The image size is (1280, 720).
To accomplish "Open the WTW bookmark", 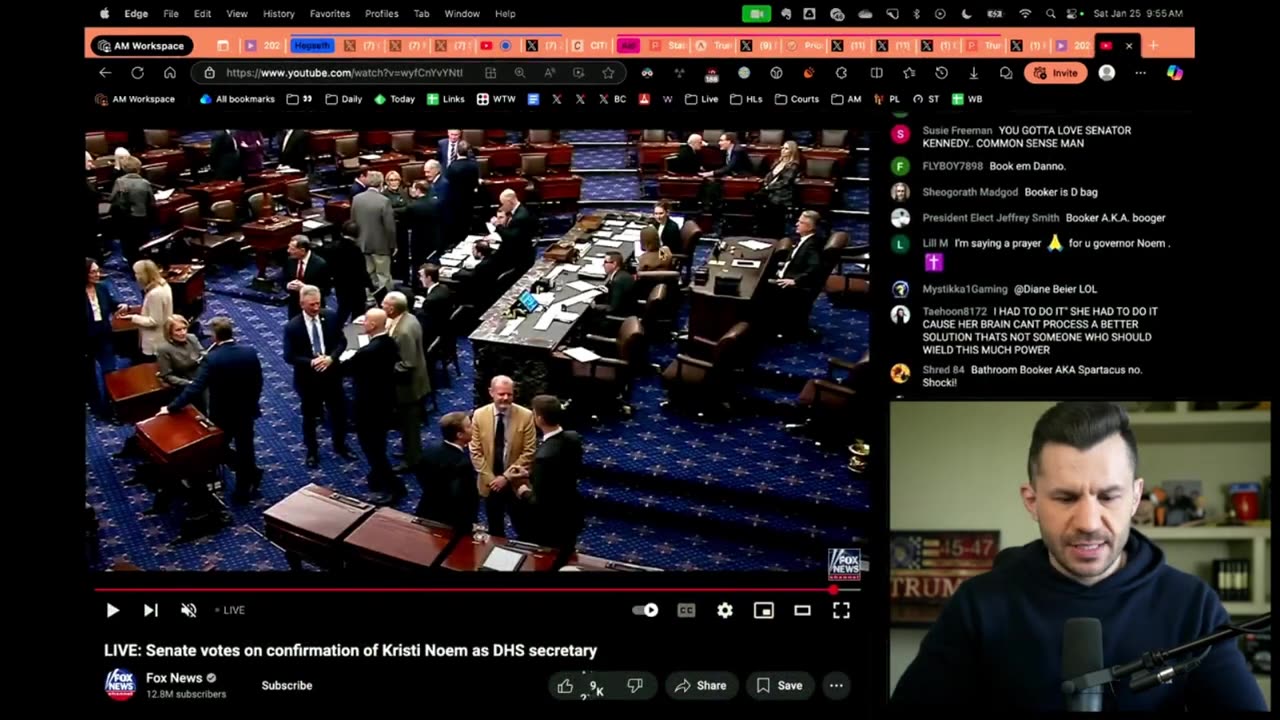I will point(496,99).
